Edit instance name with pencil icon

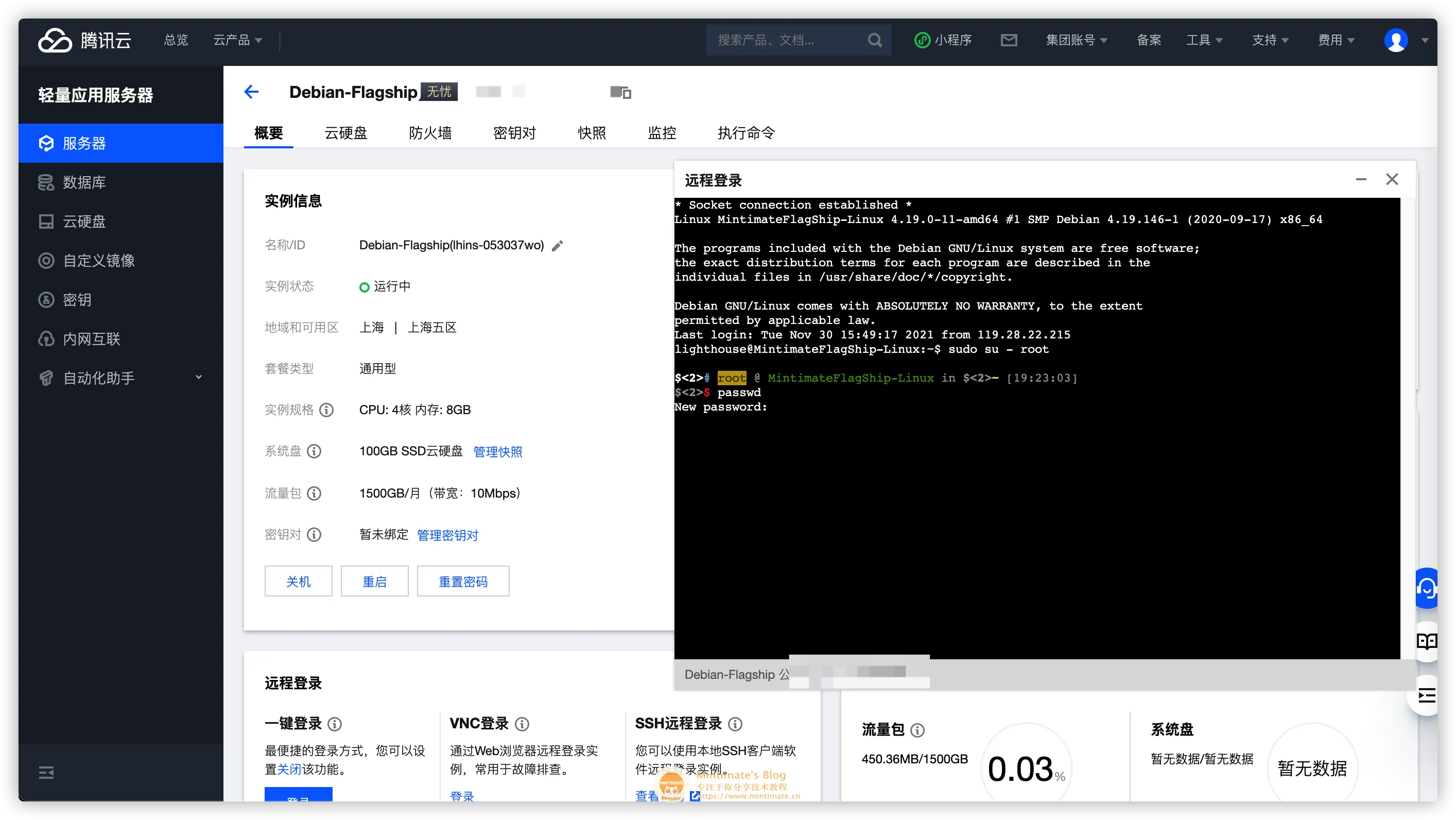pos(557,246)
